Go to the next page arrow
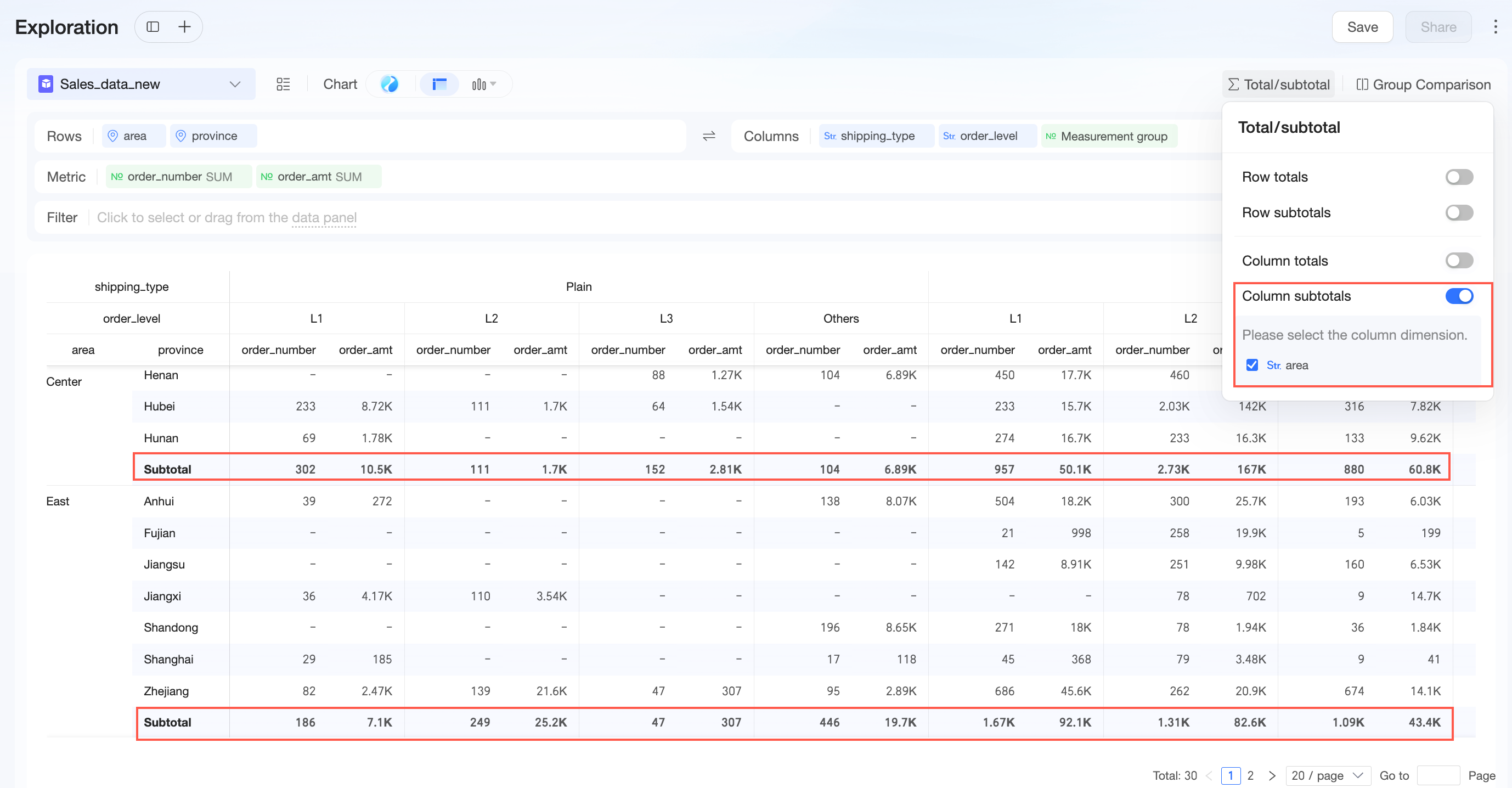 click(1272, 776)
